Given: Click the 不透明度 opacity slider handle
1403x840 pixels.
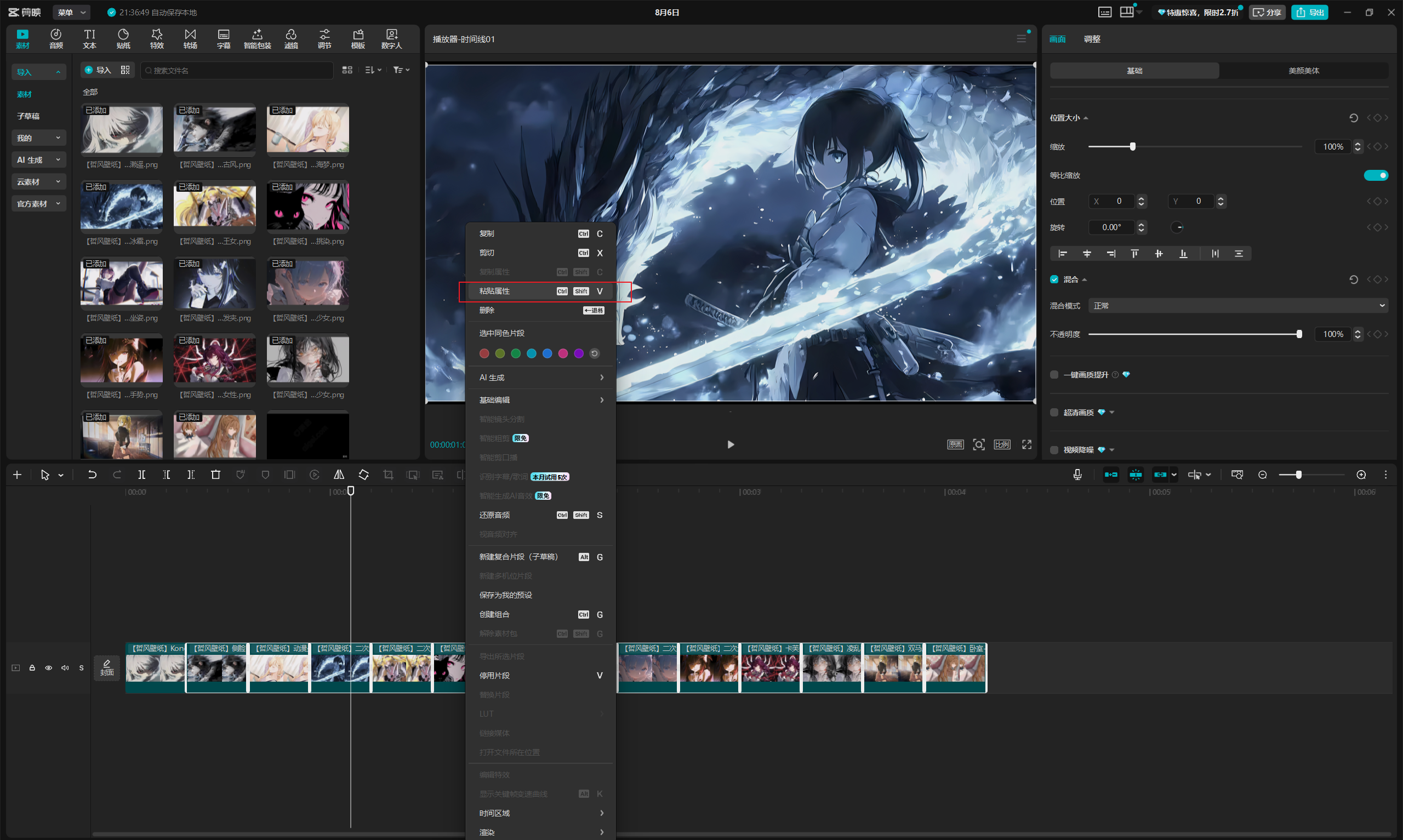Looking at the screenshot, I should click(x=1299, y=335).
